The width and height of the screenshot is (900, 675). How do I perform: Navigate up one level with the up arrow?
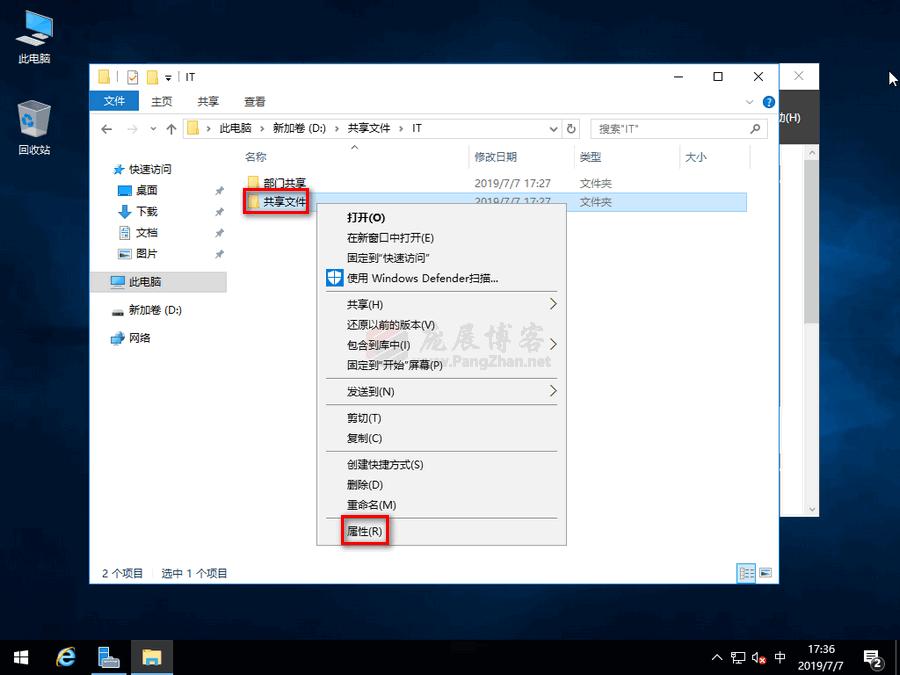coord(171,128)
